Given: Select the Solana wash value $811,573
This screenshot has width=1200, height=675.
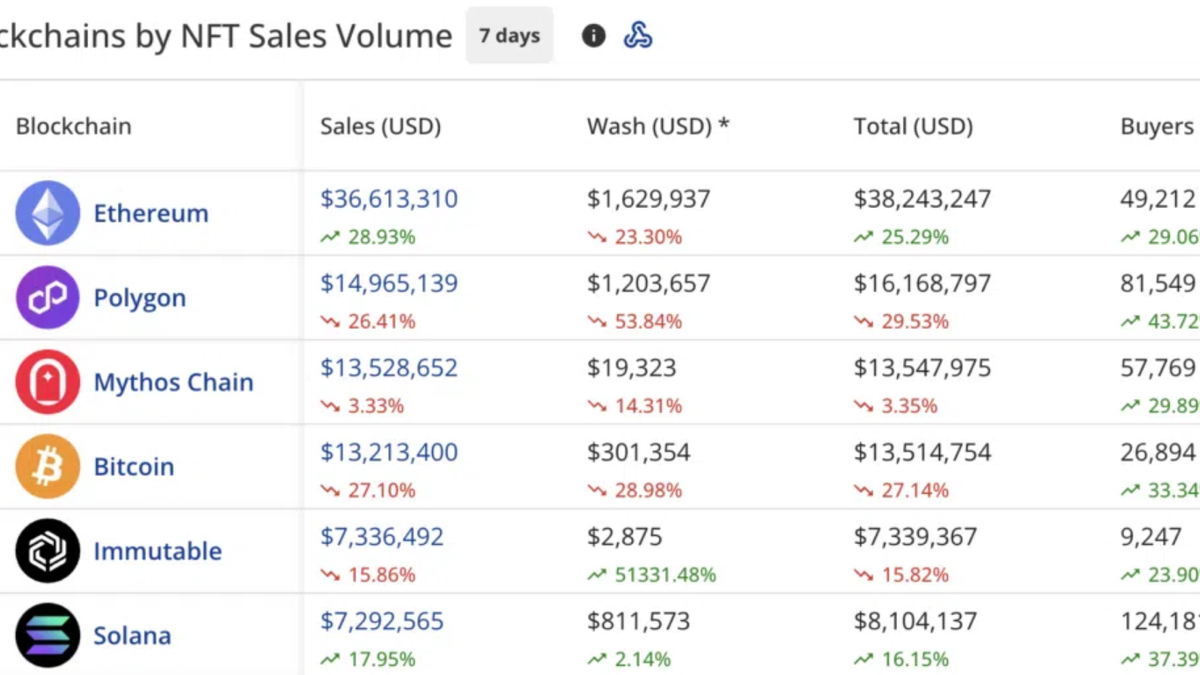Looking at the screenshot, I should [639, 621].
